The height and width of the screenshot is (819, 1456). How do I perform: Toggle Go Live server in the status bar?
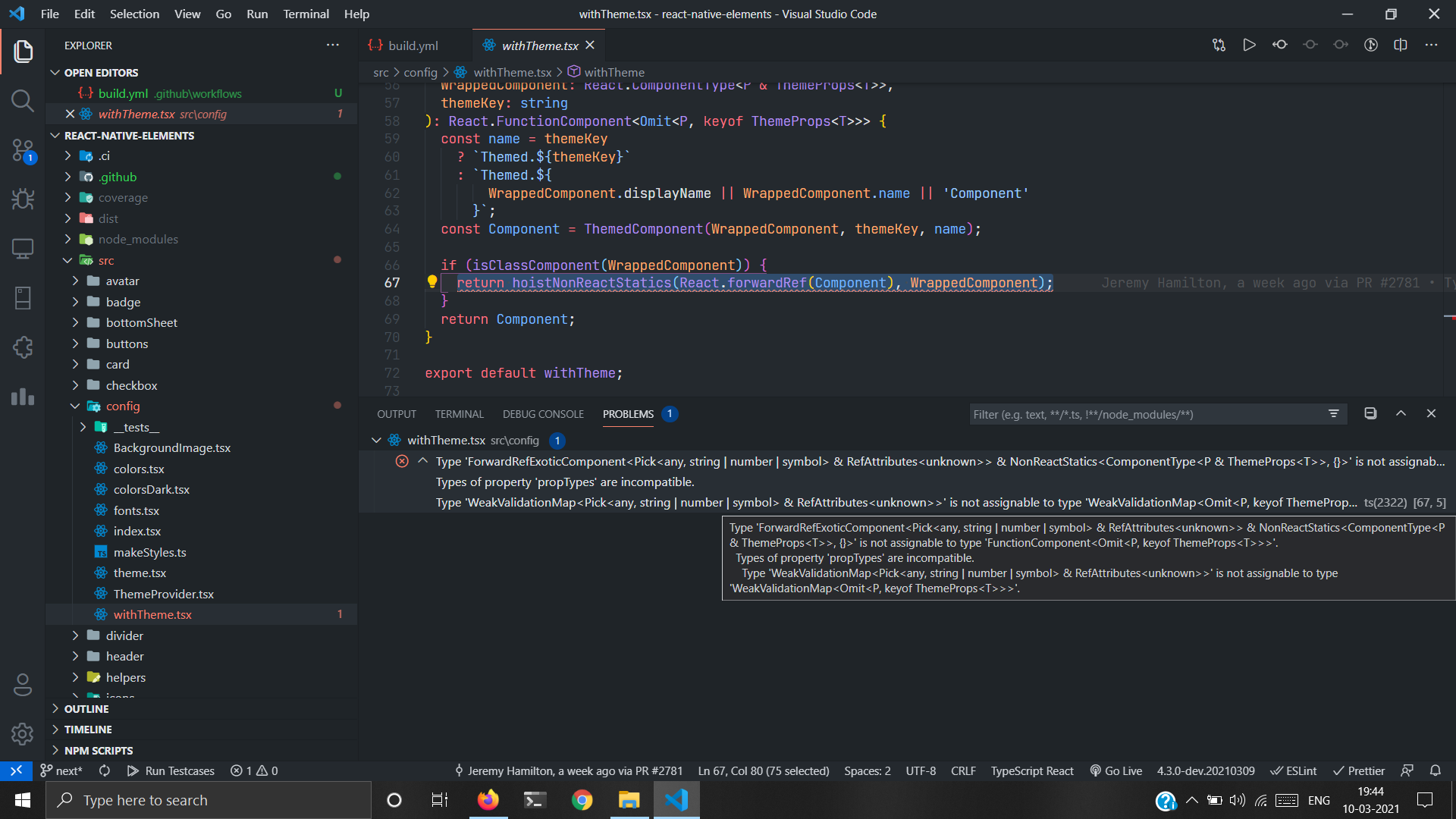point(1115,770)
